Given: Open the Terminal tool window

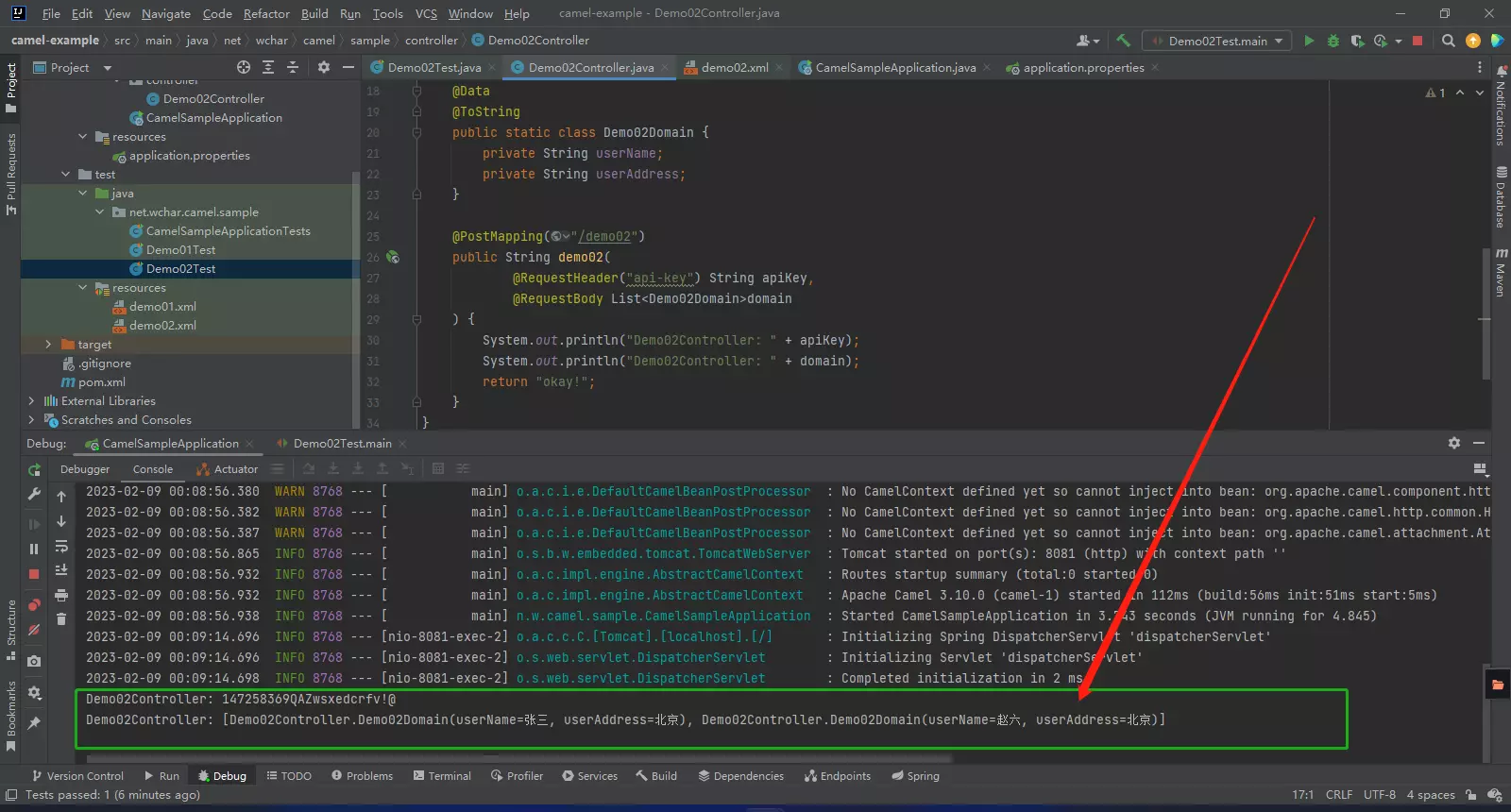Looking at the screenshot, I should tap(441, 776).
